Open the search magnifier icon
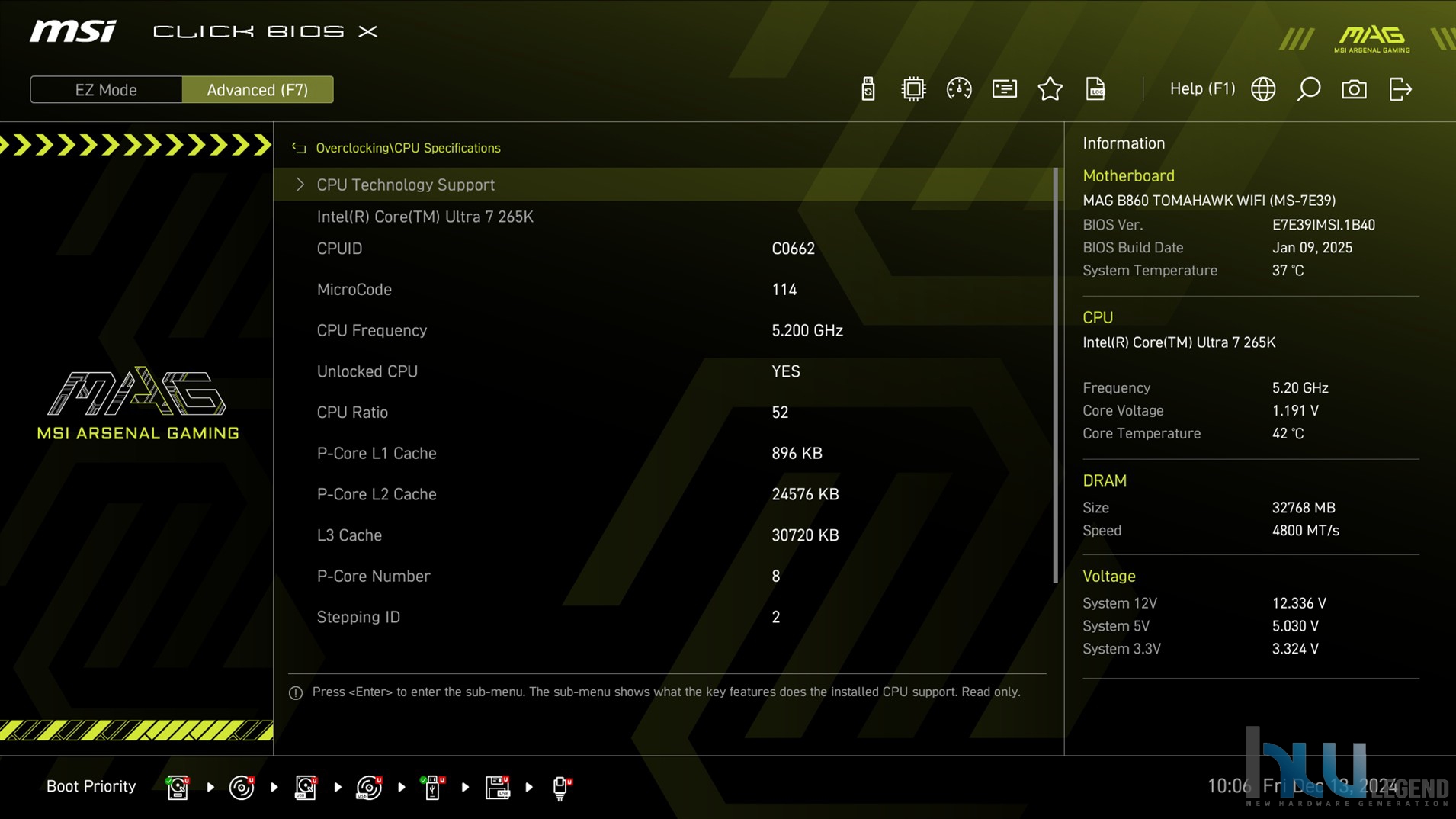 pos(1309,89)
